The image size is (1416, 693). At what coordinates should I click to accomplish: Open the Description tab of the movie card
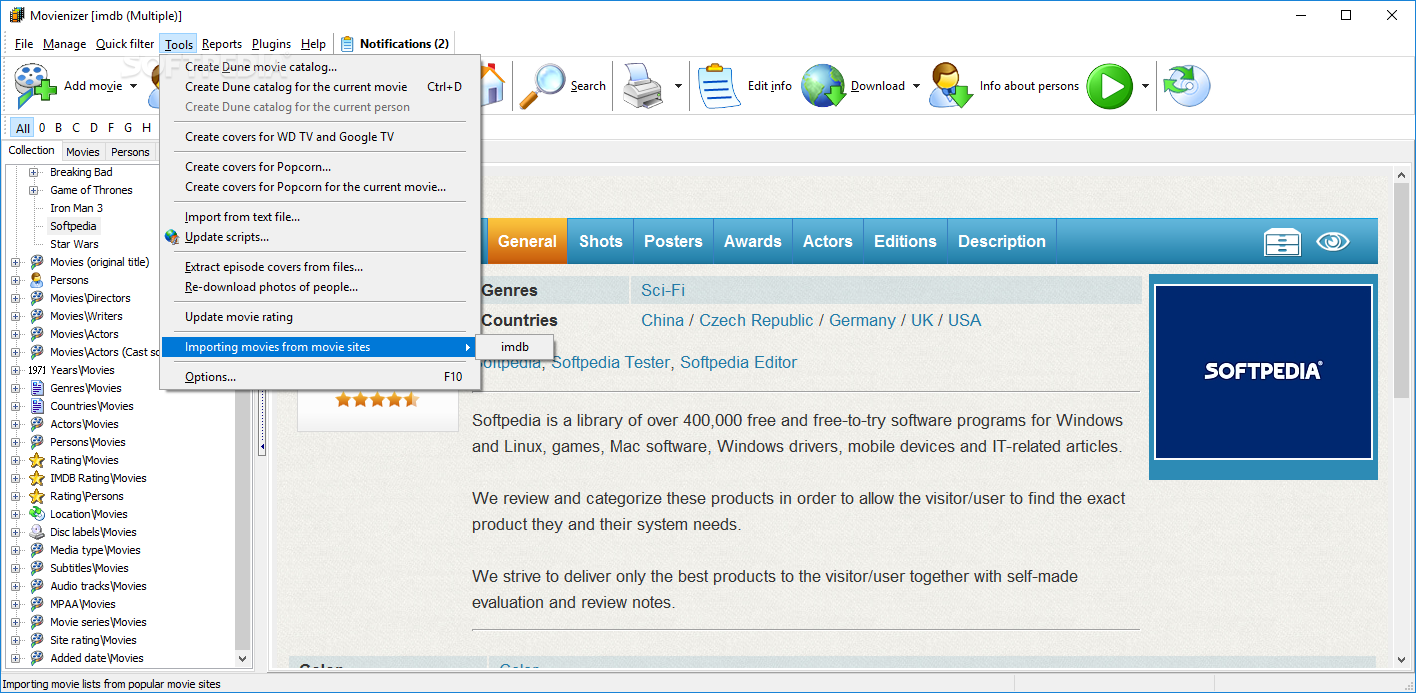1002,241
